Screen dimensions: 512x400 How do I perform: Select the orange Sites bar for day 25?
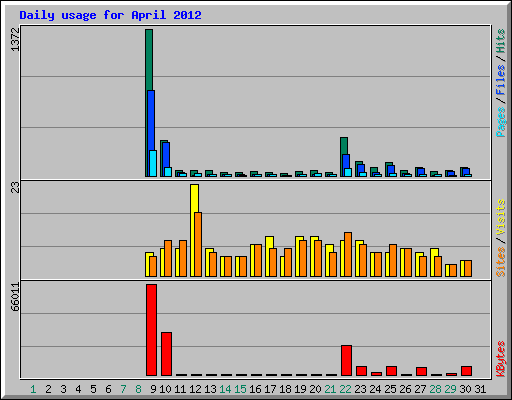(x=393, y=260)
